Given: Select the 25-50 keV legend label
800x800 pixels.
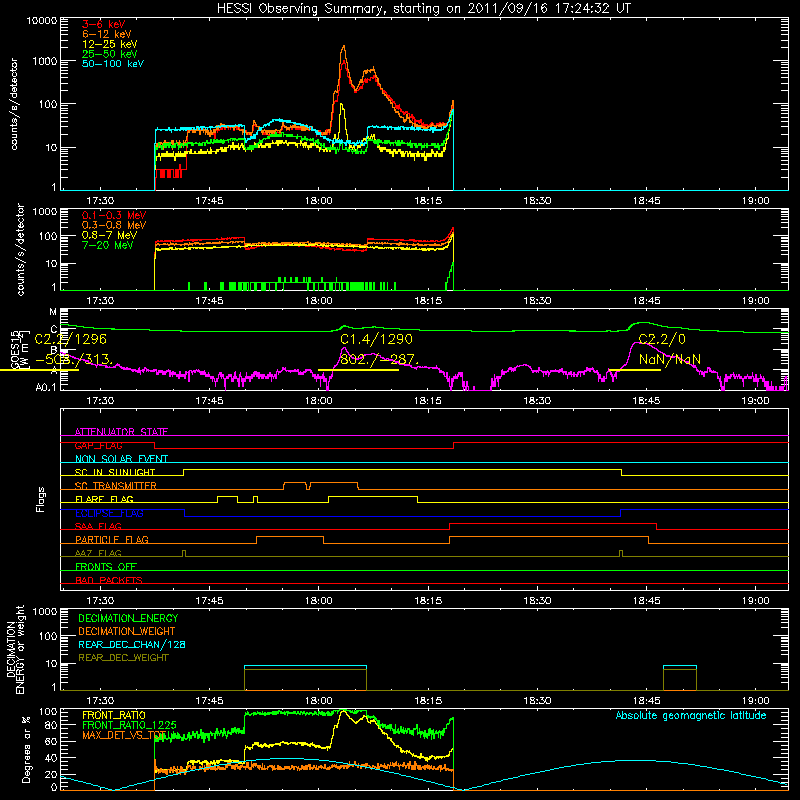Looking at the screenshot, I should click(110, 54).
